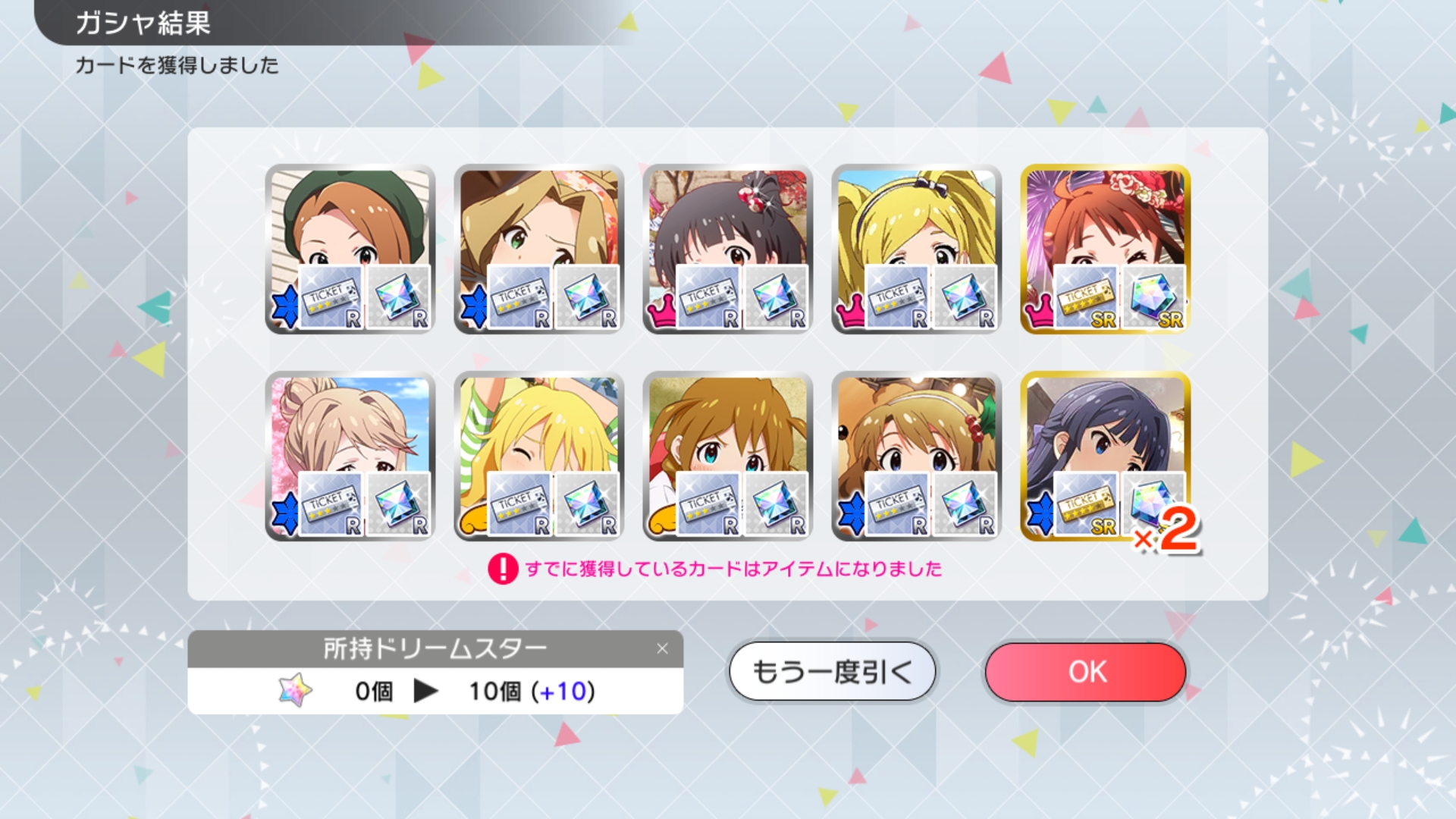This screenshot has width=1456, height=819.
Task: Click the R ticket icon on the beret girl card
Action: click(331, 297)
